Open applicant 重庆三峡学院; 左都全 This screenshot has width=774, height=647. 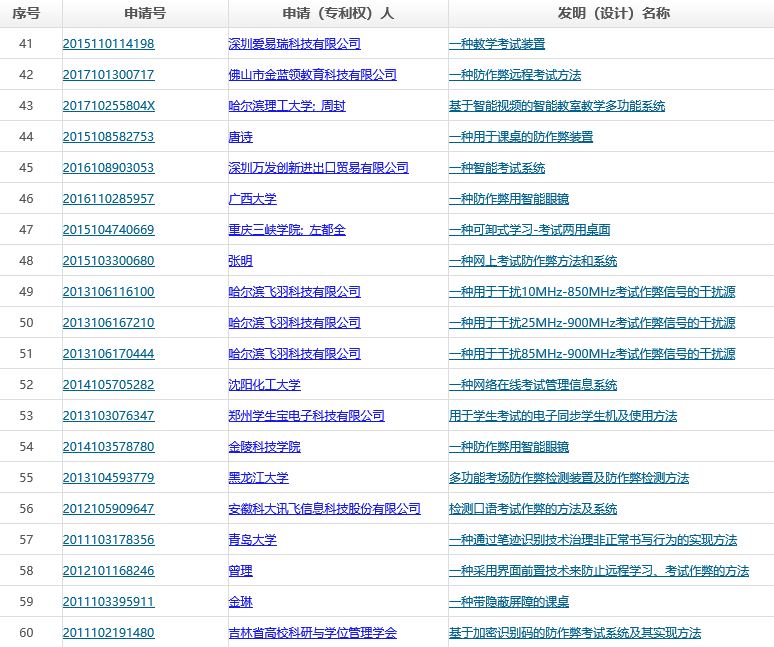pyautogui.click(x=287, y=230)
